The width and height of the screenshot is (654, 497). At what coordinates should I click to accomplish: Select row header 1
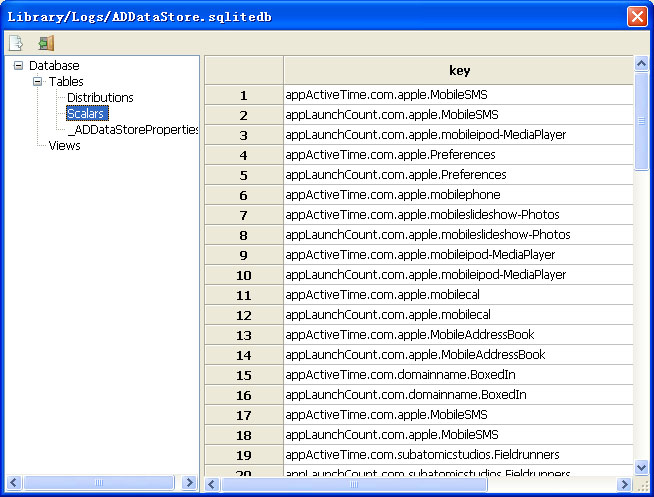244,95
